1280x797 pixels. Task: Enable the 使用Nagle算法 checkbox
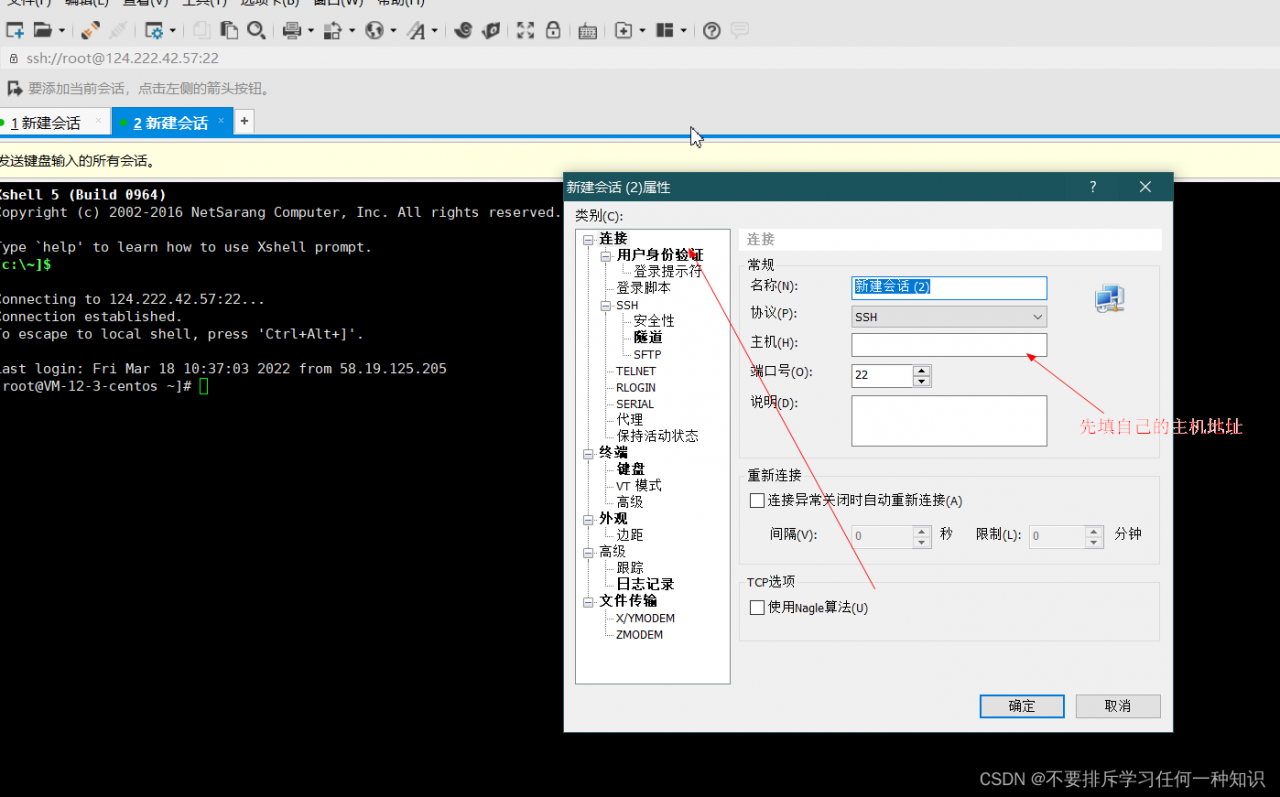click(757, 607)
